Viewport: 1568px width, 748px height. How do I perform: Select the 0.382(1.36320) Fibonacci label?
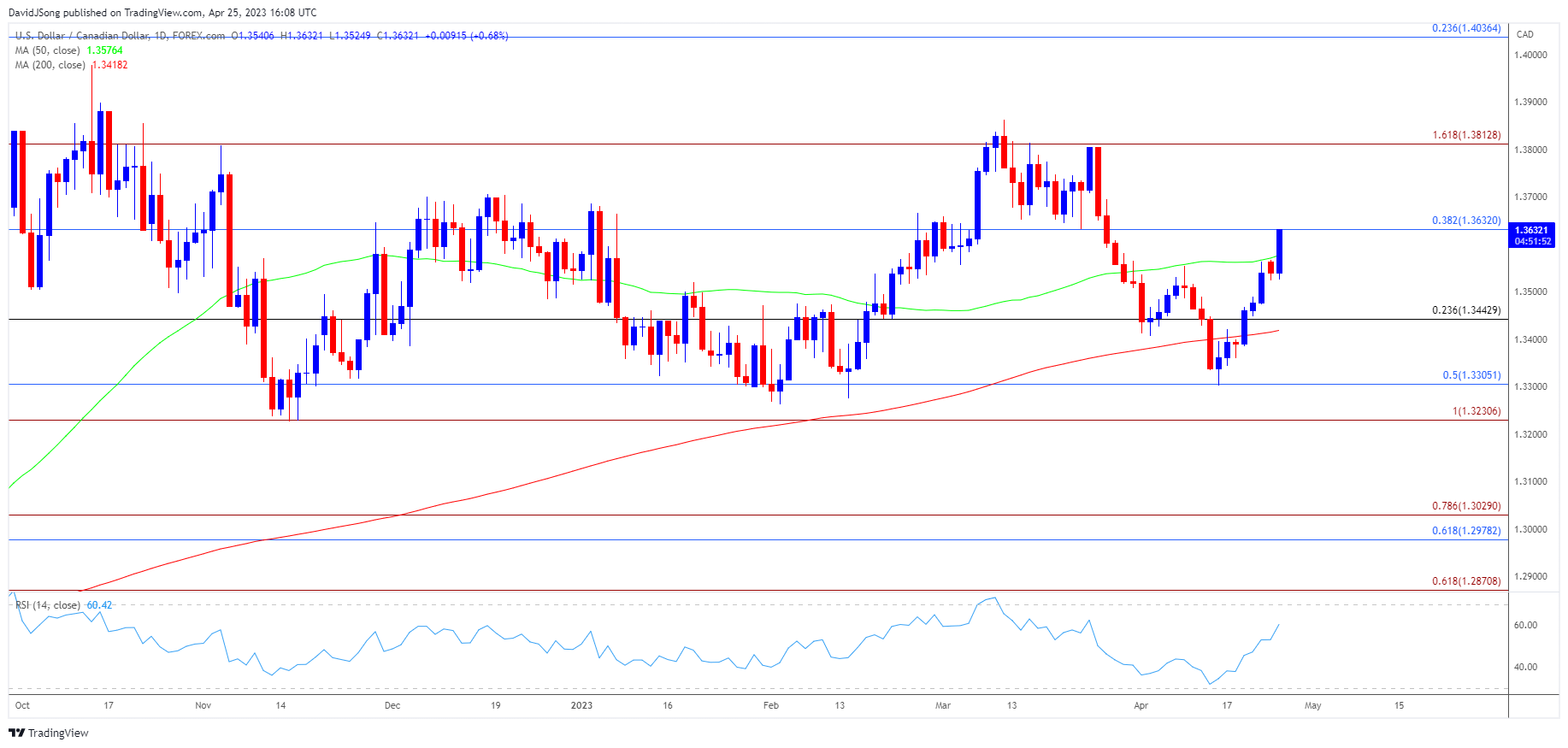point(1466,221)
